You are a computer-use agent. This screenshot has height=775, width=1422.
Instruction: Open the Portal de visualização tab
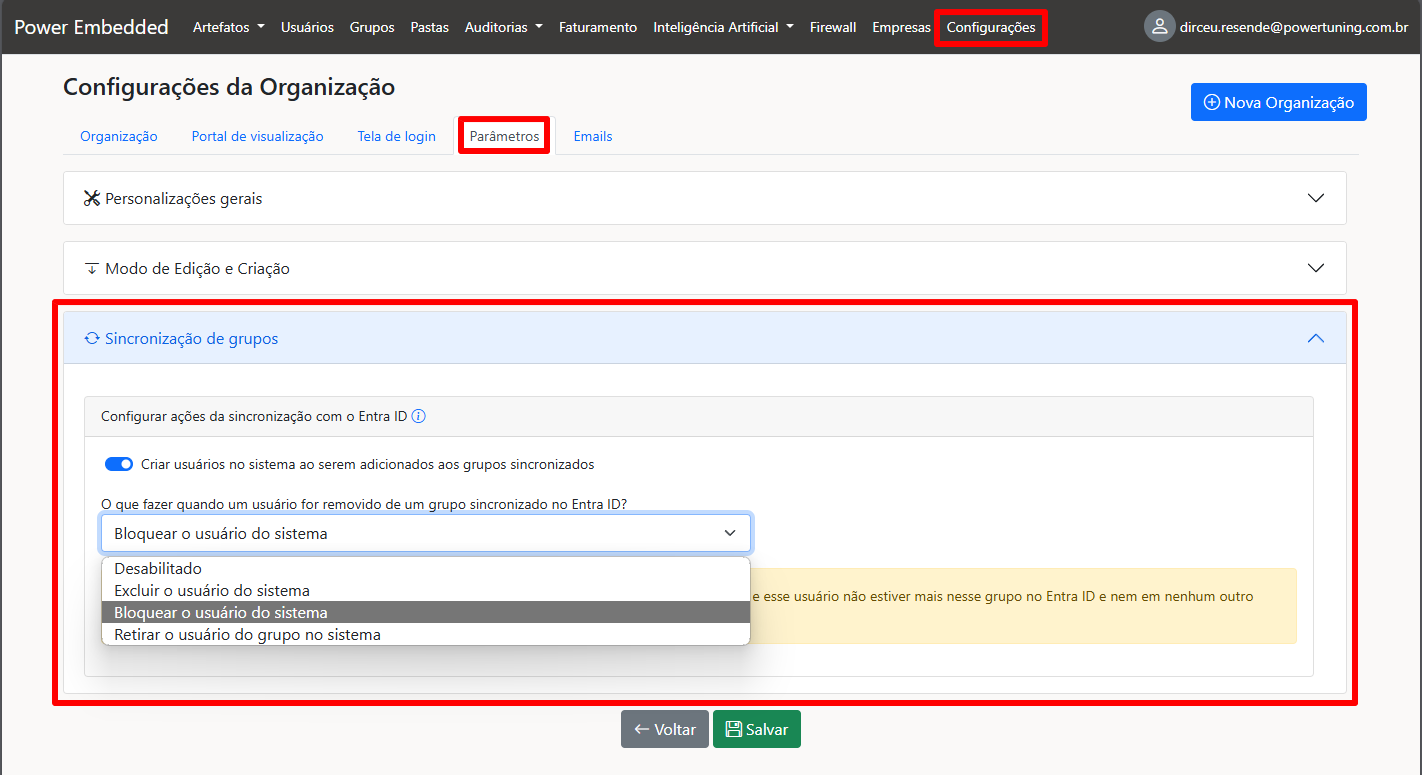click(257, 136)
